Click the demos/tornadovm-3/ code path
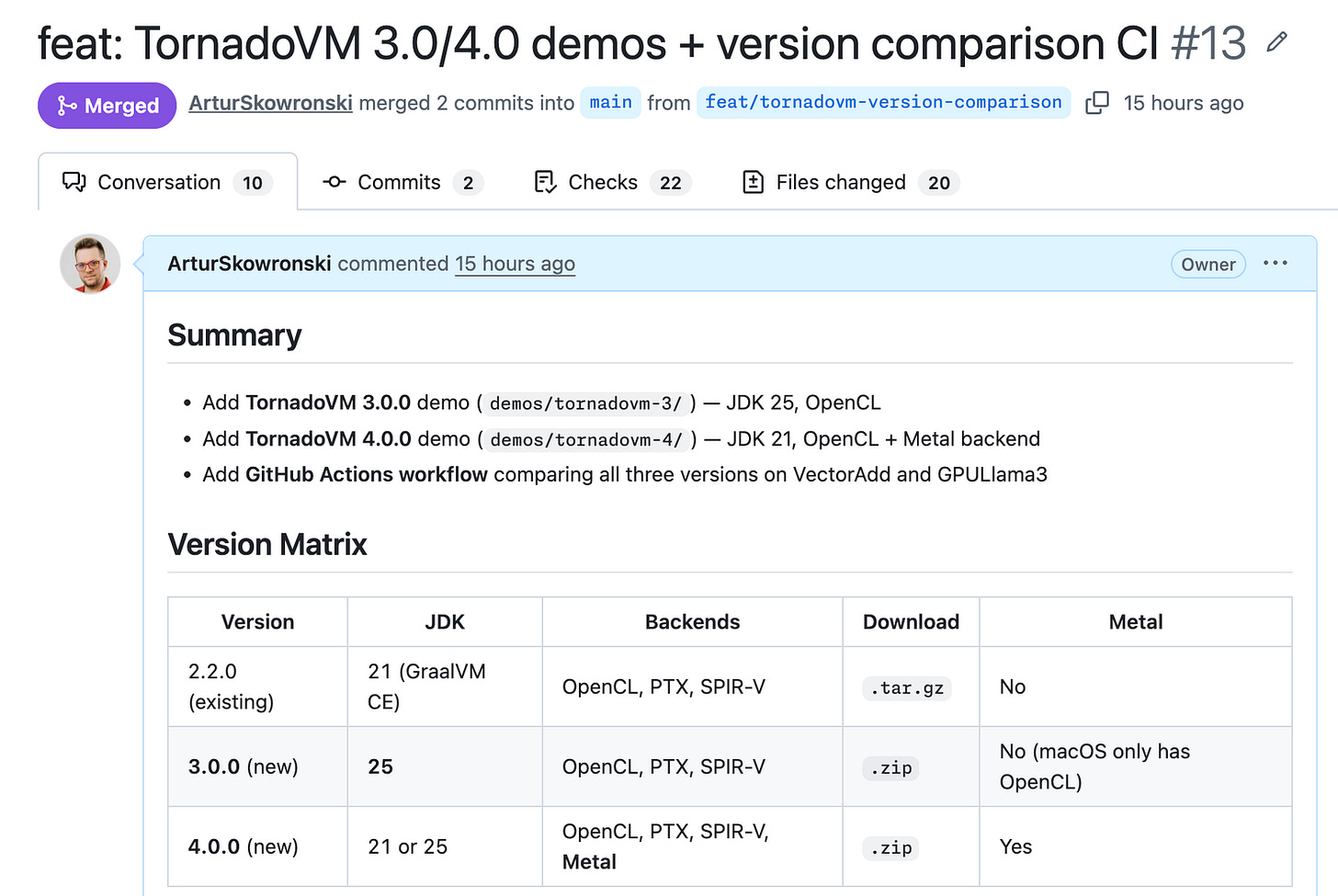The width and height of the screenshot is (1338, 896). tap(585, 403)
